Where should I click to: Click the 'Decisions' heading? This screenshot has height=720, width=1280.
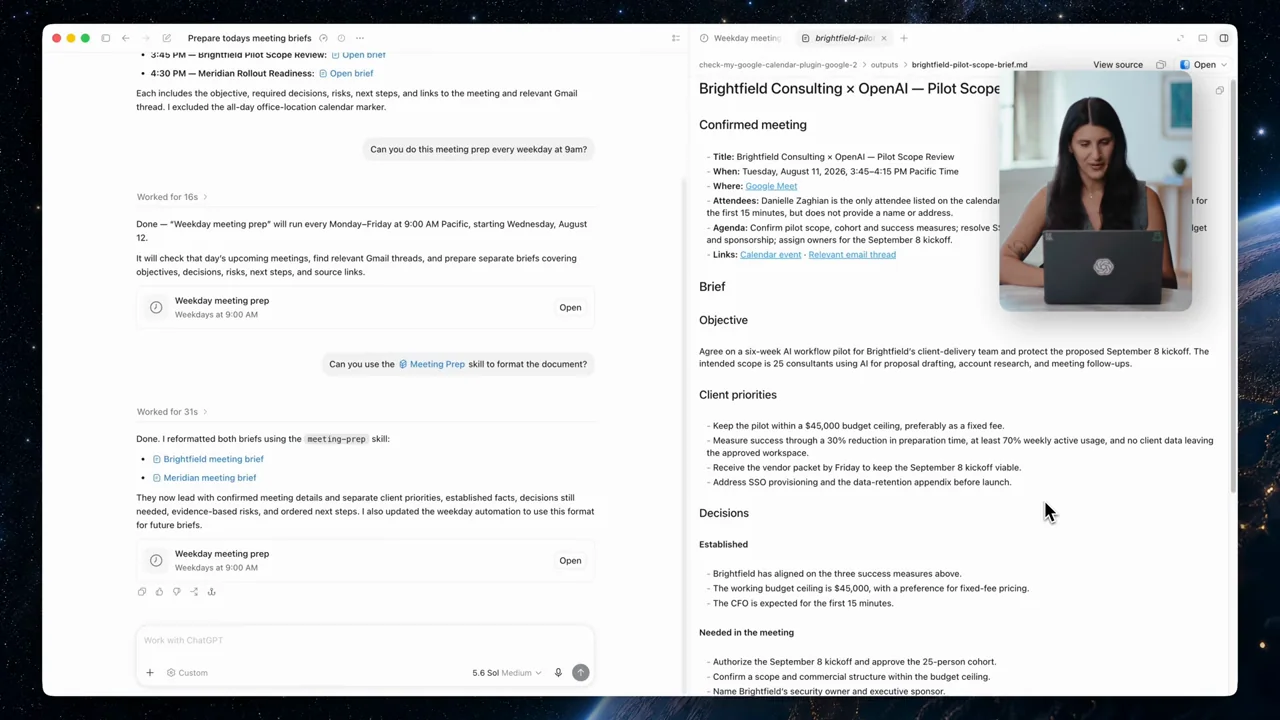724,513
